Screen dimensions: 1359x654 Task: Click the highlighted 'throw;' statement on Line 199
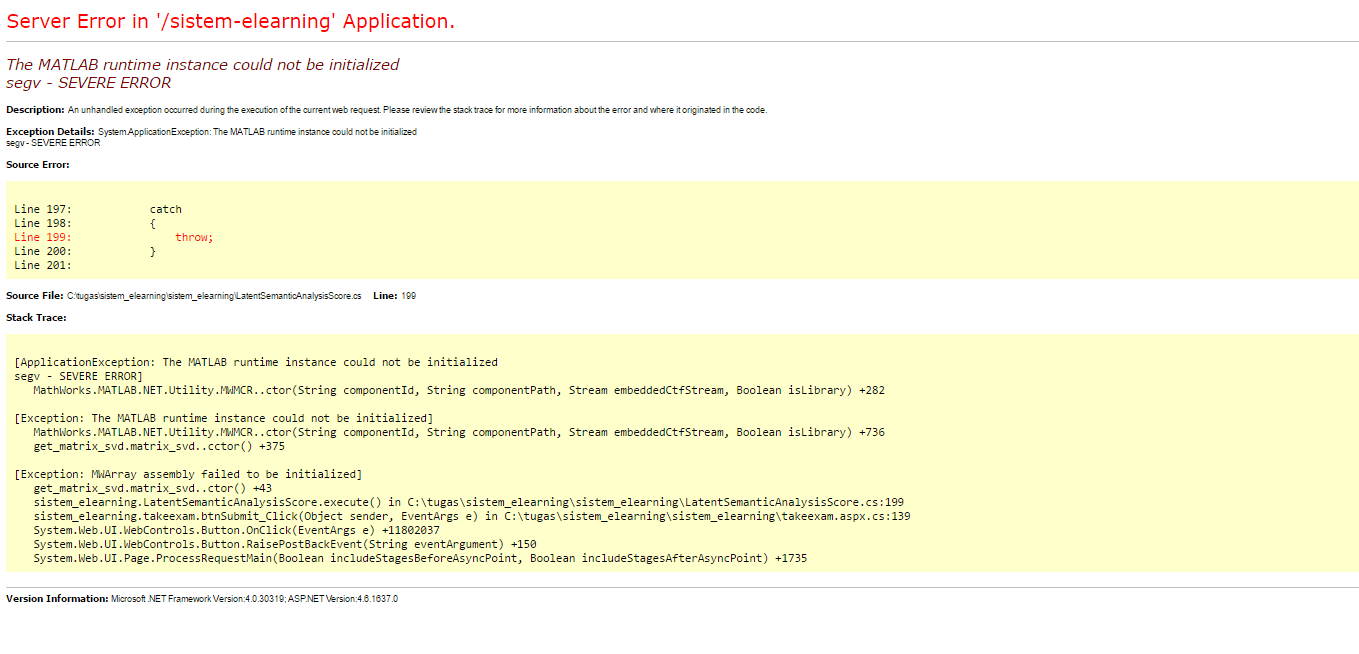tap(194, 237)
